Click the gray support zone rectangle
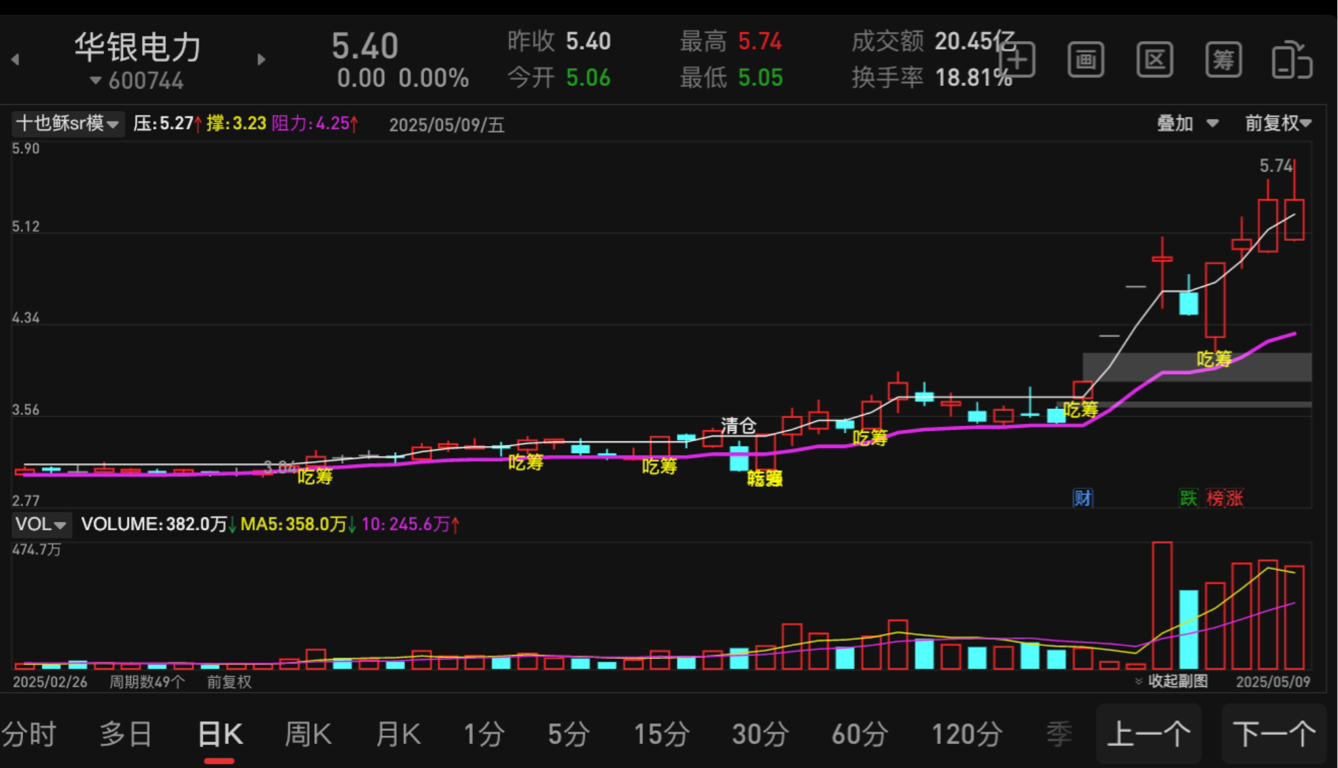This screenshot has height=768, width=1338. click(x=1196, y=367)
